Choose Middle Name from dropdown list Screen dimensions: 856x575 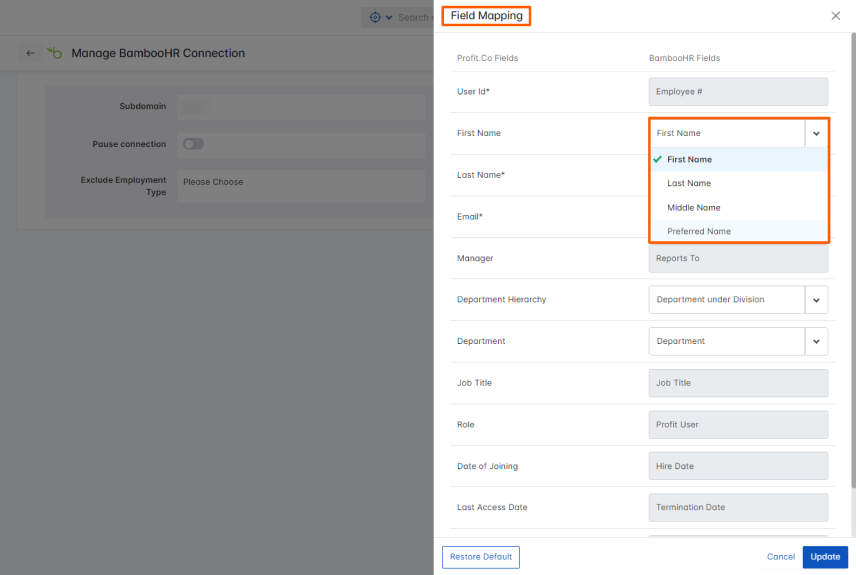[739, 208]
